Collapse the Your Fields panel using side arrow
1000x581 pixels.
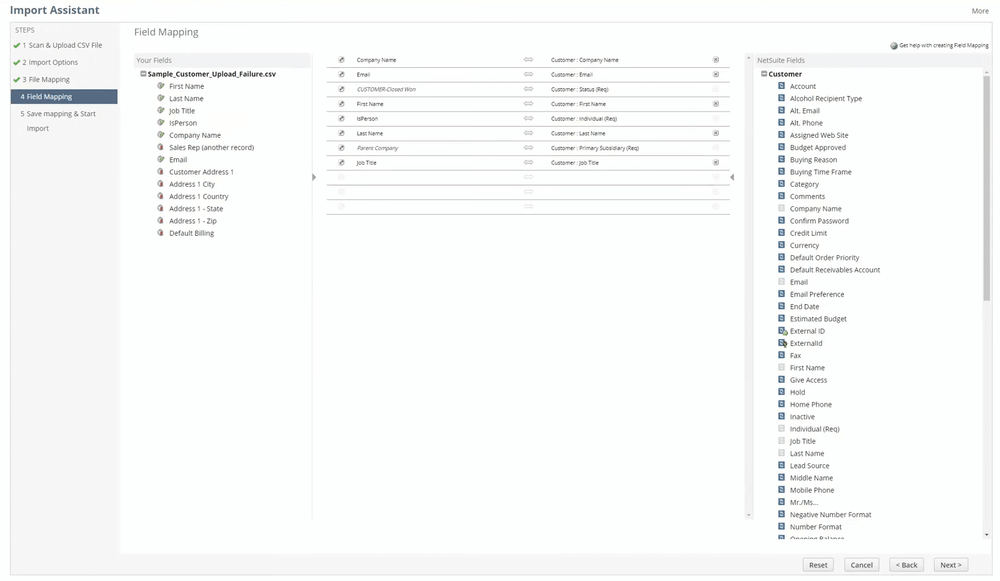315,176
